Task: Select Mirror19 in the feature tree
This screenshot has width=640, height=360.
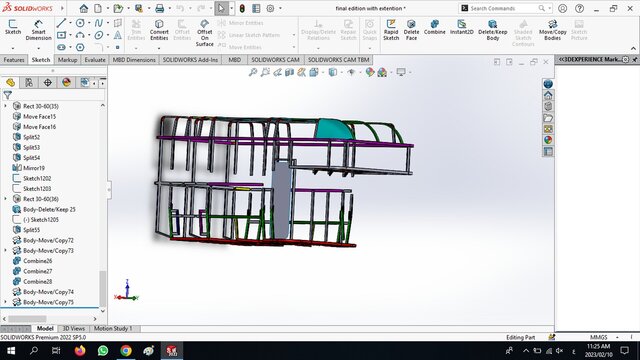Action: (34, 168)
